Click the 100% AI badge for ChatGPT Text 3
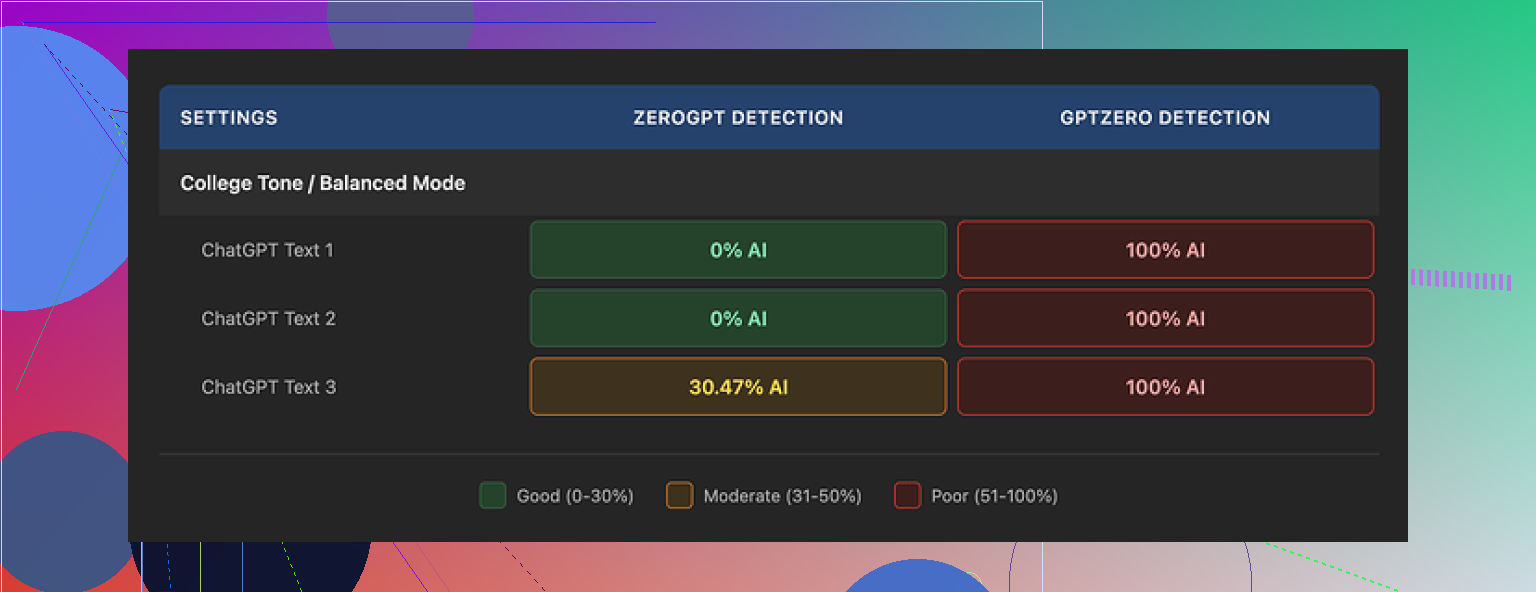 tap(1165, 387)
